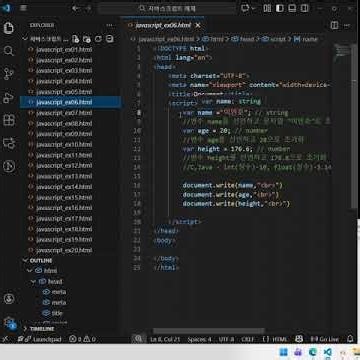Collapse the project folder in Explorer

click(25, 39)
